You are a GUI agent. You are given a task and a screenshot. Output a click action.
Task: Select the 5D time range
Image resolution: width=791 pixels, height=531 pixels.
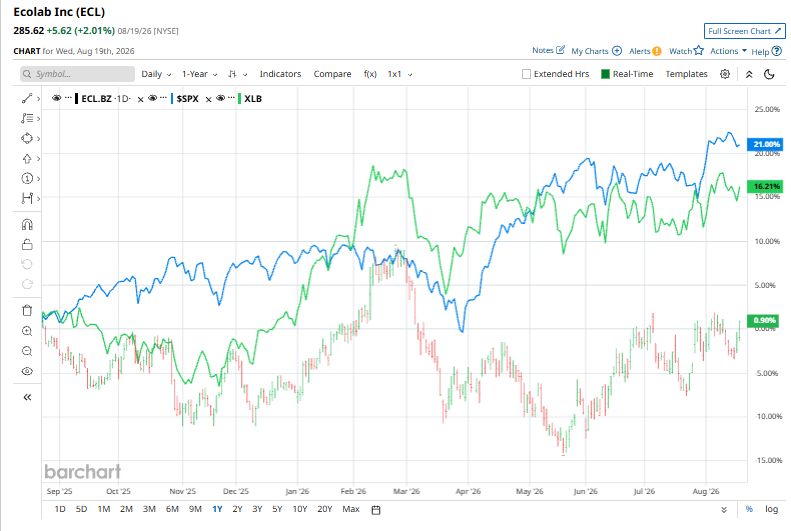click(81, 509)
